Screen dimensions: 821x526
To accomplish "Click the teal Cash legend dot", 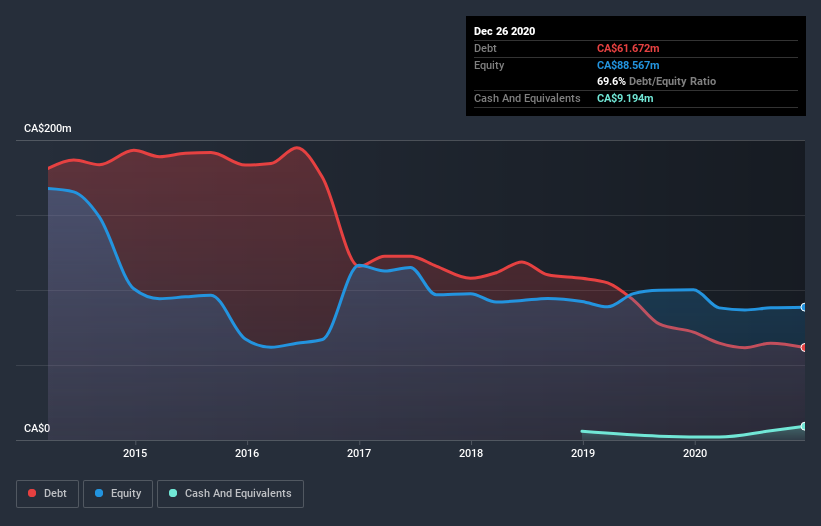I will tap(173, 493).
